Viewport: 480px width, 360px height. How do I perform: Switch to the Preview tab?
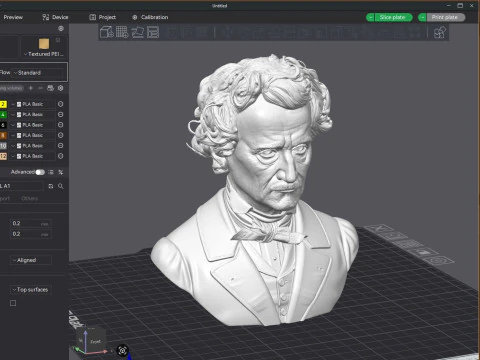point(13,17)
